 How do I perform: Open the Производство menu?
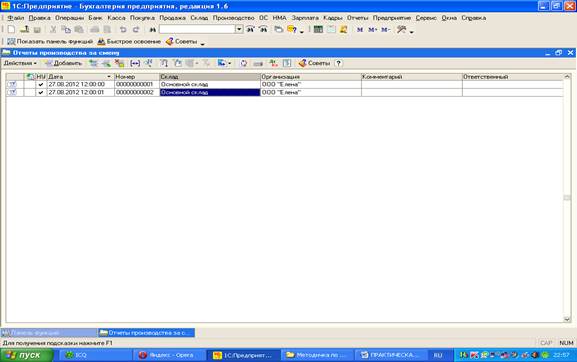pyautogui.click(x=233, y=18)
